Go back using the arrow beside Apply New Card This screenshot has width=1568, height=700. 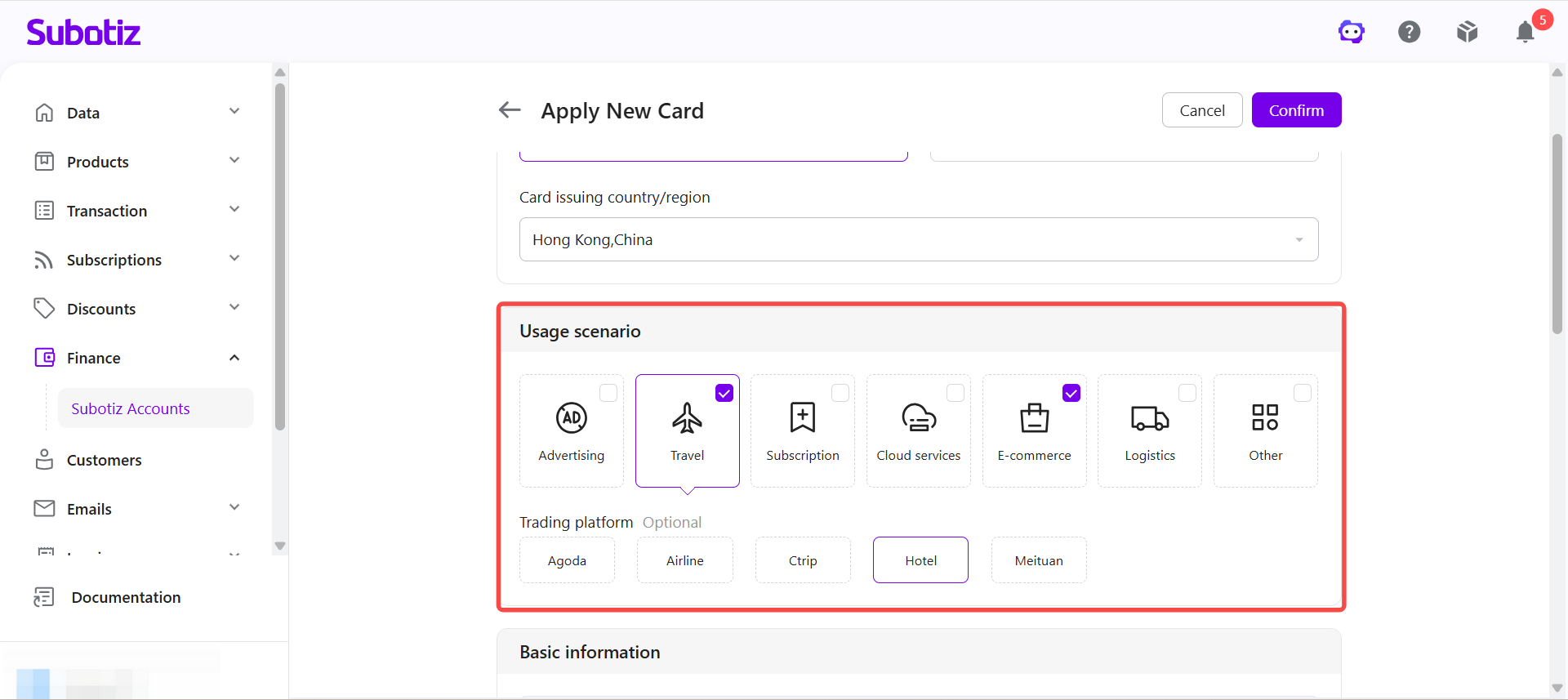510,110
